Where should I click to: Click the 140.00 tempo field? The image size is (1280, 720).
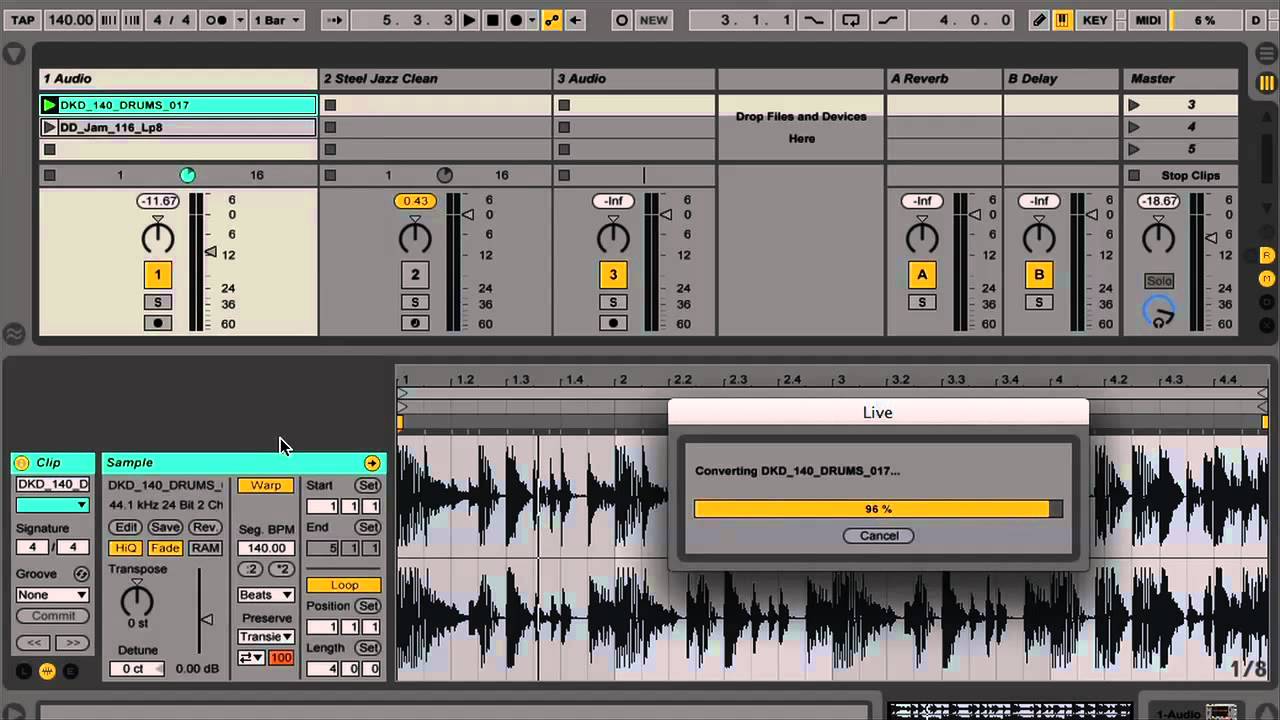[70, 20]
